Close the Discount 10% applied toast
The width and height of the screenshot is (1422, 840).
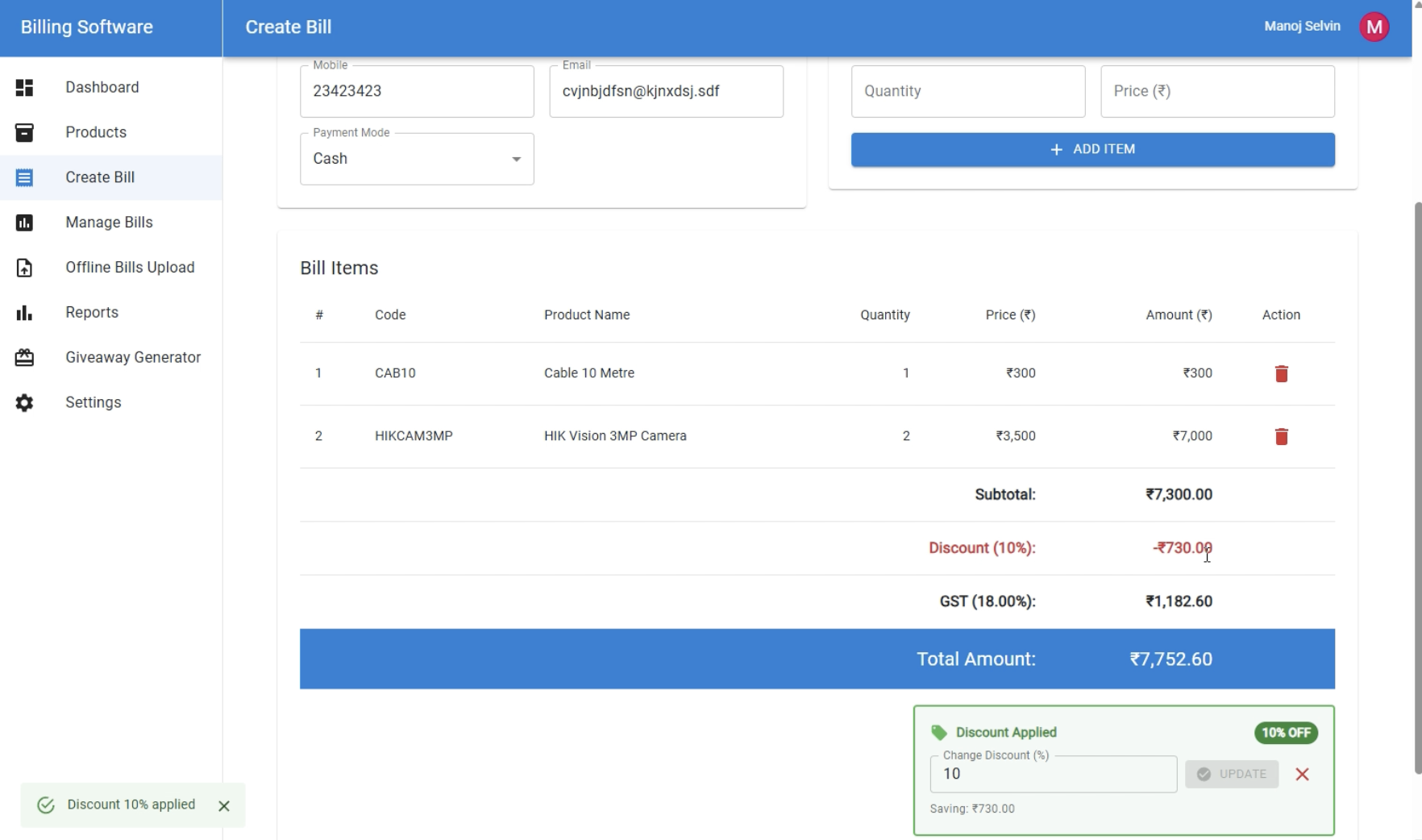point(224,805)
